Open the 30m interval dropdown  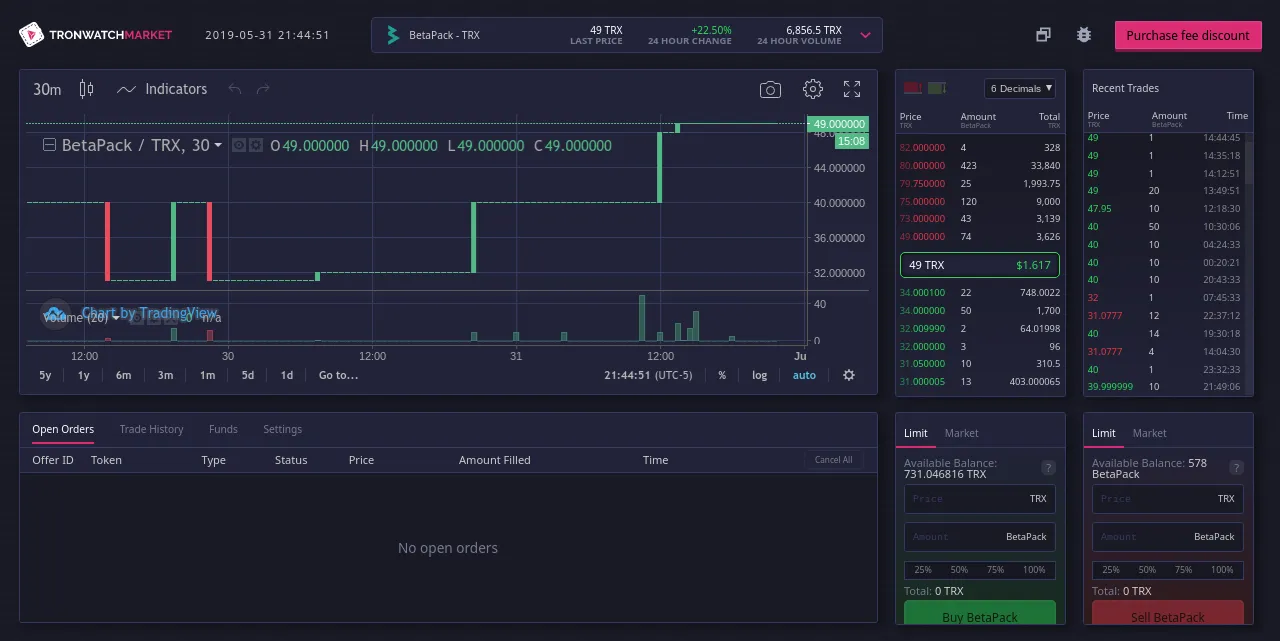[47, 89]
